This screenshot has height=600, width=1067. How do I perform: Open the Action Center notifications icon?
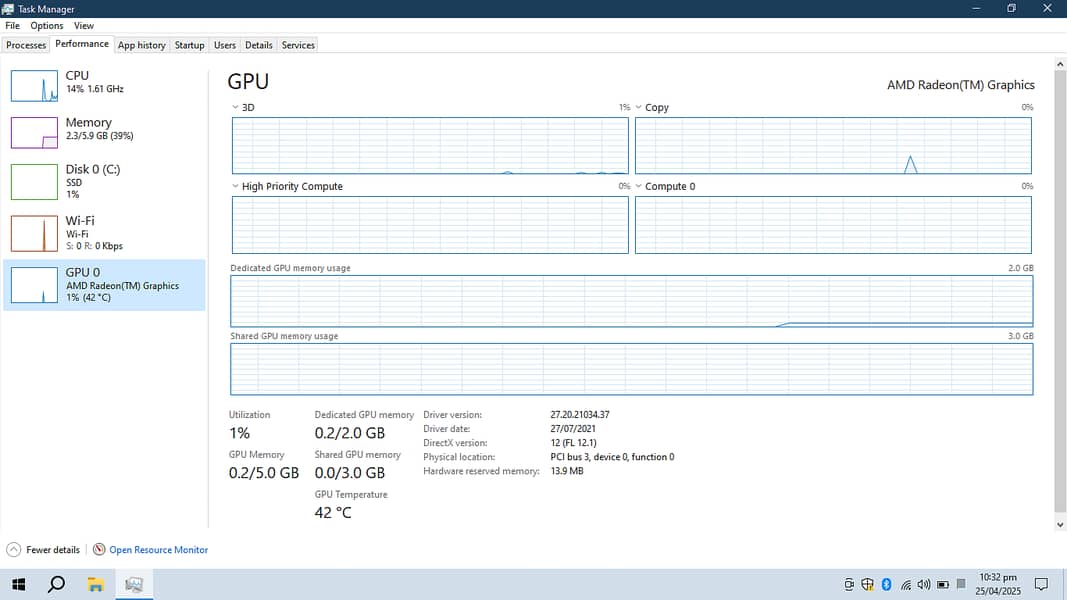tap(1041, 584)
